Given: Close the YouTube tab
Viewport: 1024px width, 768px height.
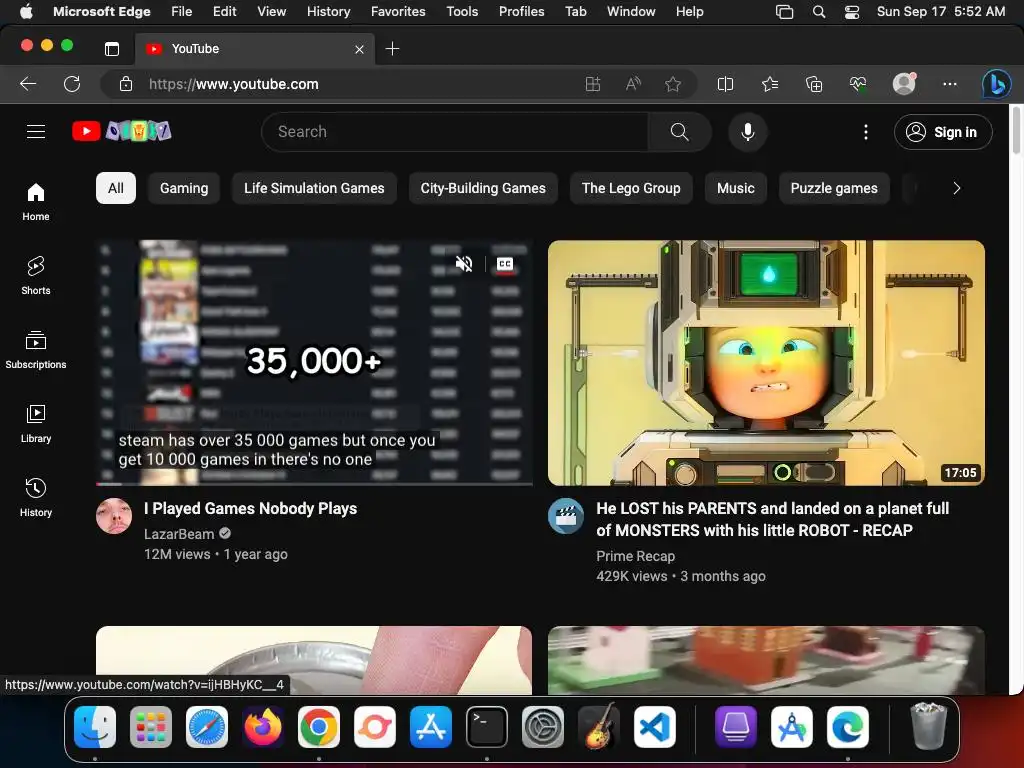Looking at the screenshot, I should click(359, 49).
